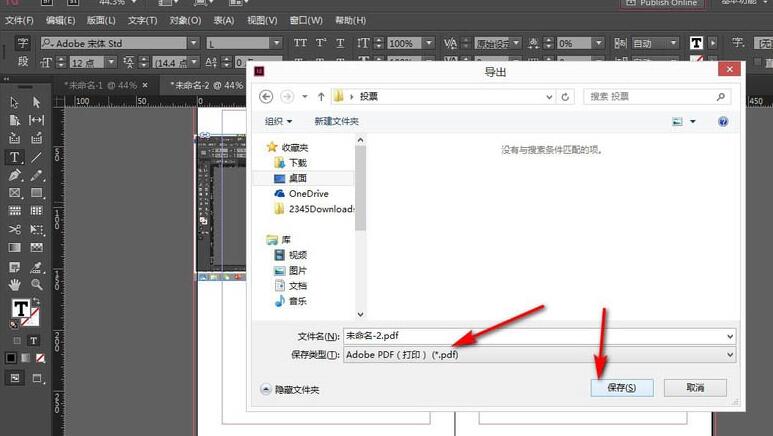Select the Page tool
This screenshot has height=436, width=773.
[14, 120]
